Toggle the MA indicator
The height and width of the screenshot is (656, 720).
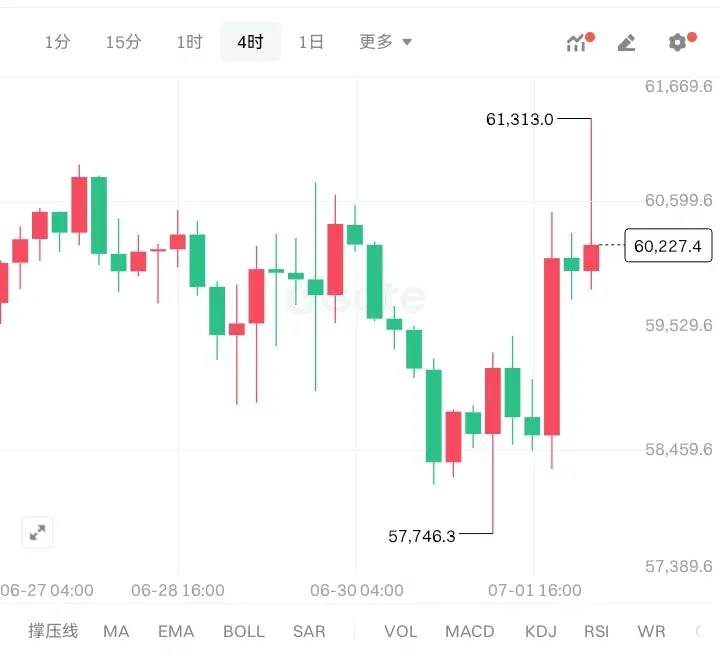tap(116, 632)
